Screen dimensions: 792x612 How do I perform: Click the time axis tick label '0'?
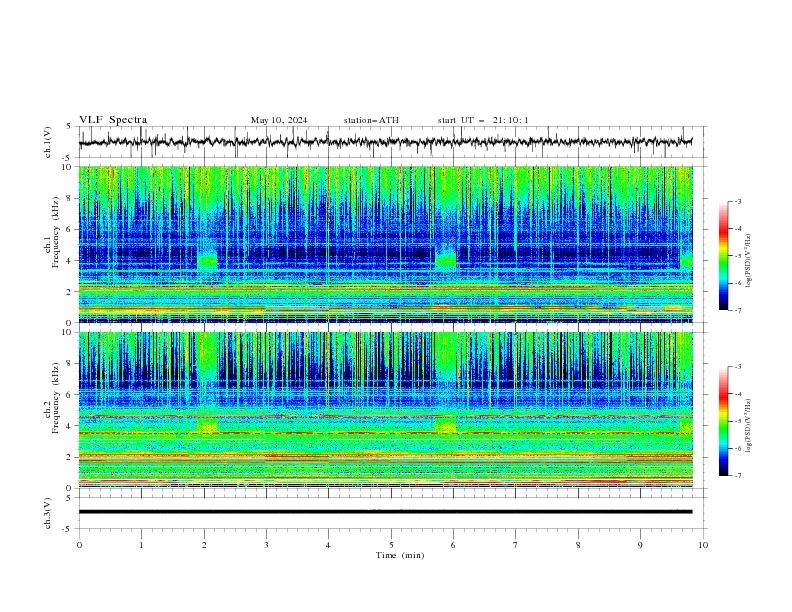(x=79, y=545)
